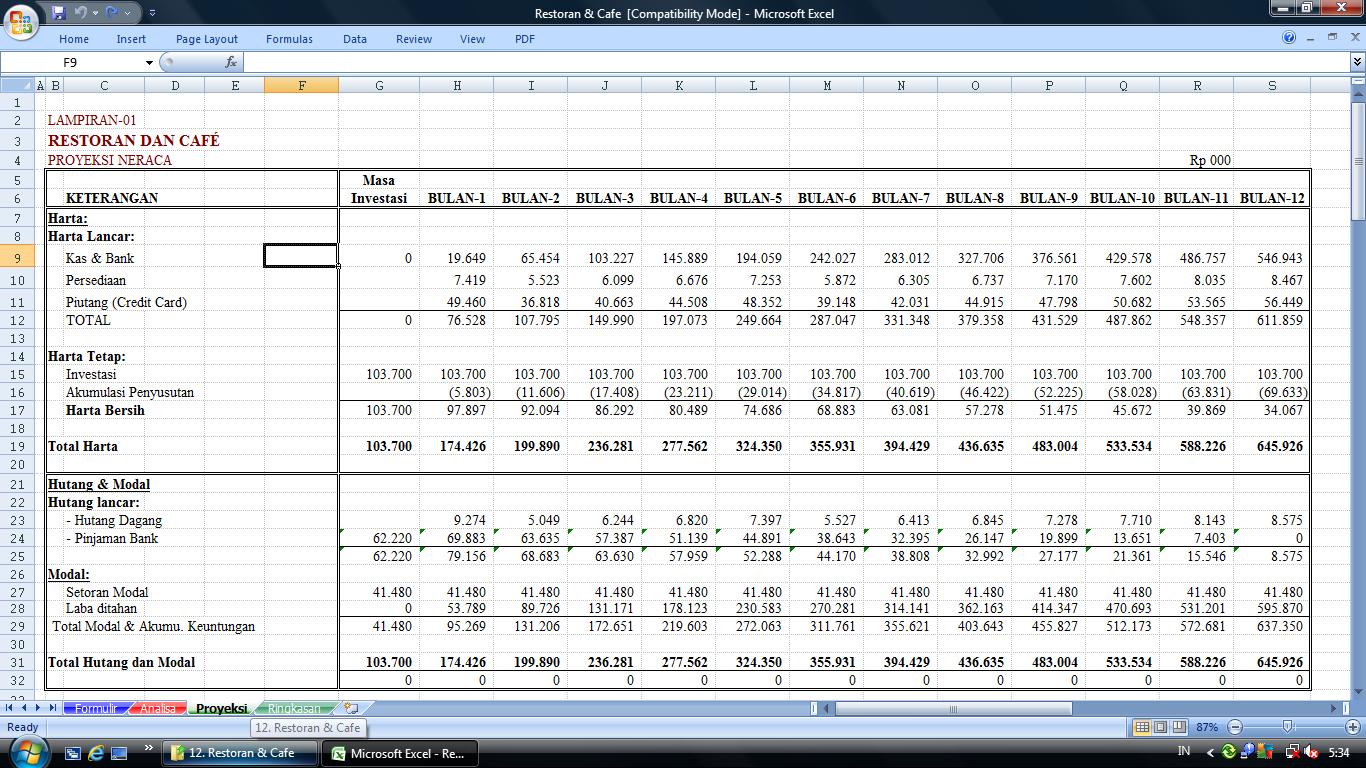Click BULAN-12 Total Harta value 645.926
The image size is (1366, 768).
pyautogui.click(x=1278, y=446)
